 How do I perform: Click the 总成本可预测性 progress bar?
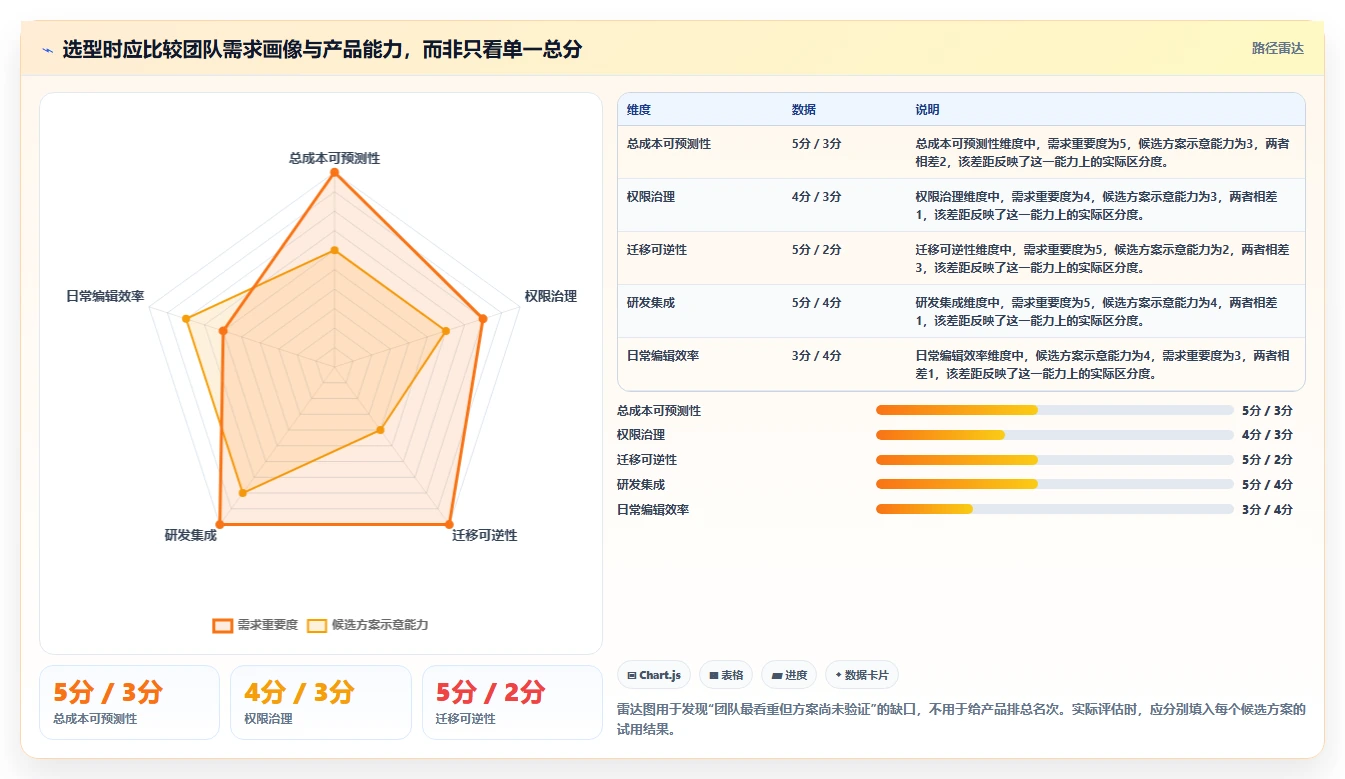[x=1054, y=410]
